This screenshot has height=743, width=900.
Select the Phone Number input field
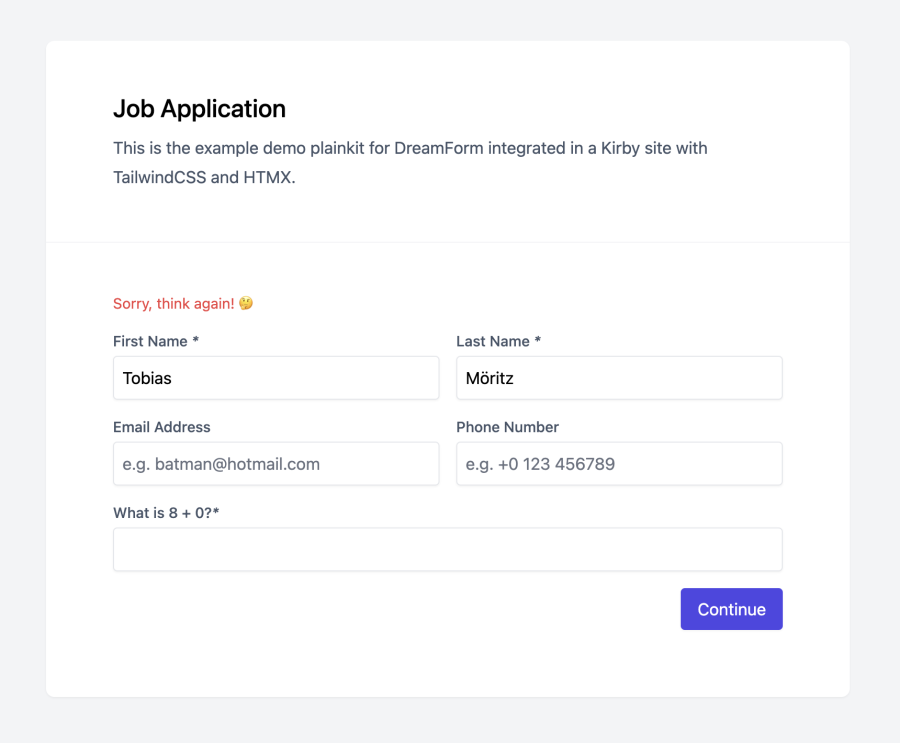click(619, 463)
